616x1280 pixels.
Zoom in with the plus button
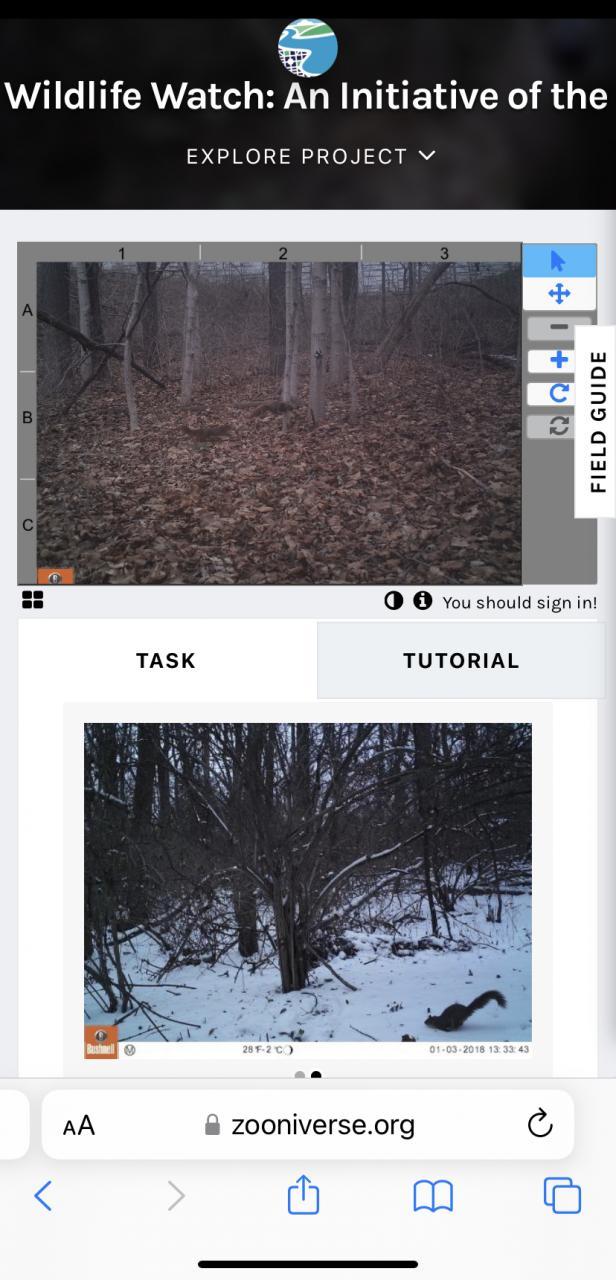(559, 360)
